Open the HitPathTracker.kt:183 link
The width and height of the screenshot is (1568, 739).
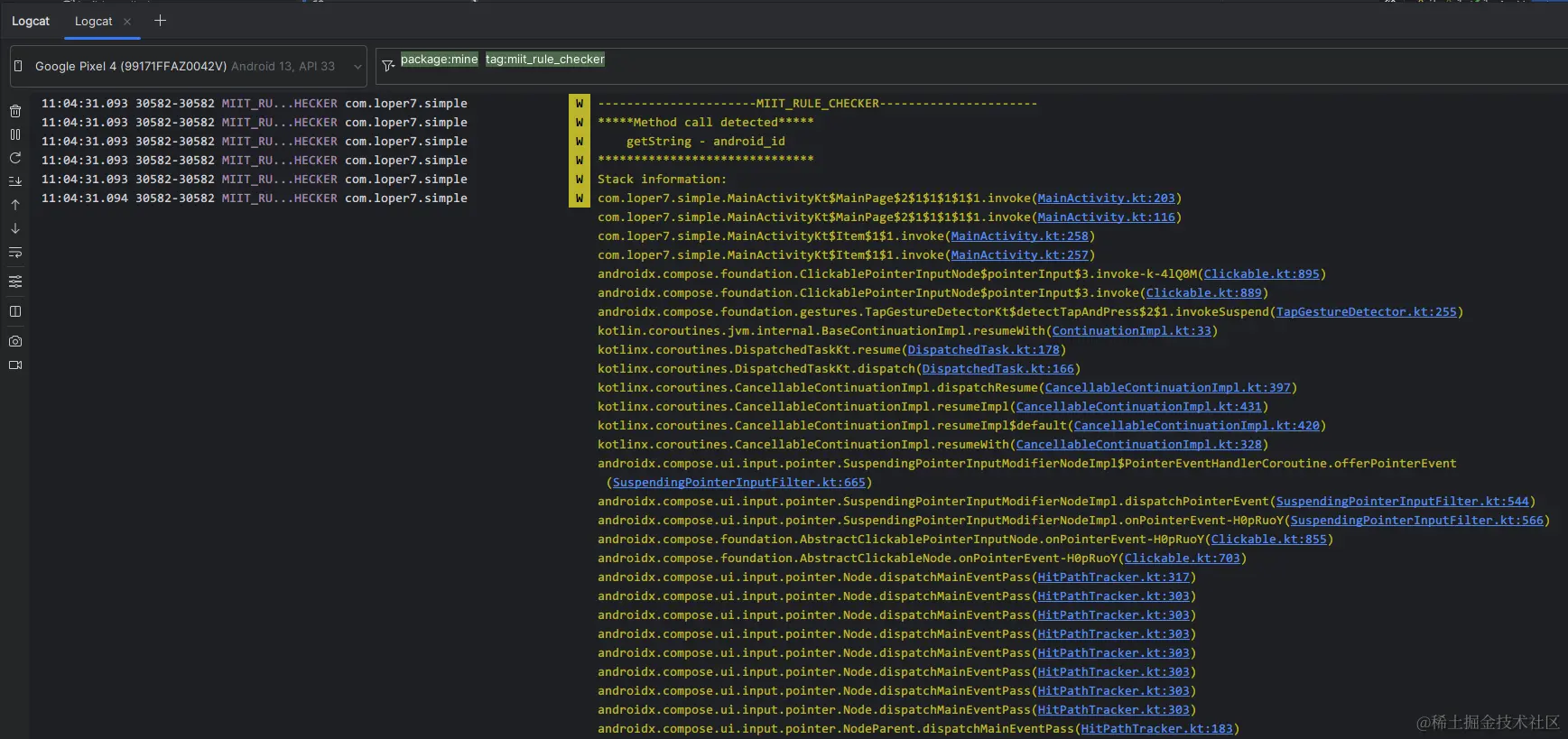point(1156,728)
